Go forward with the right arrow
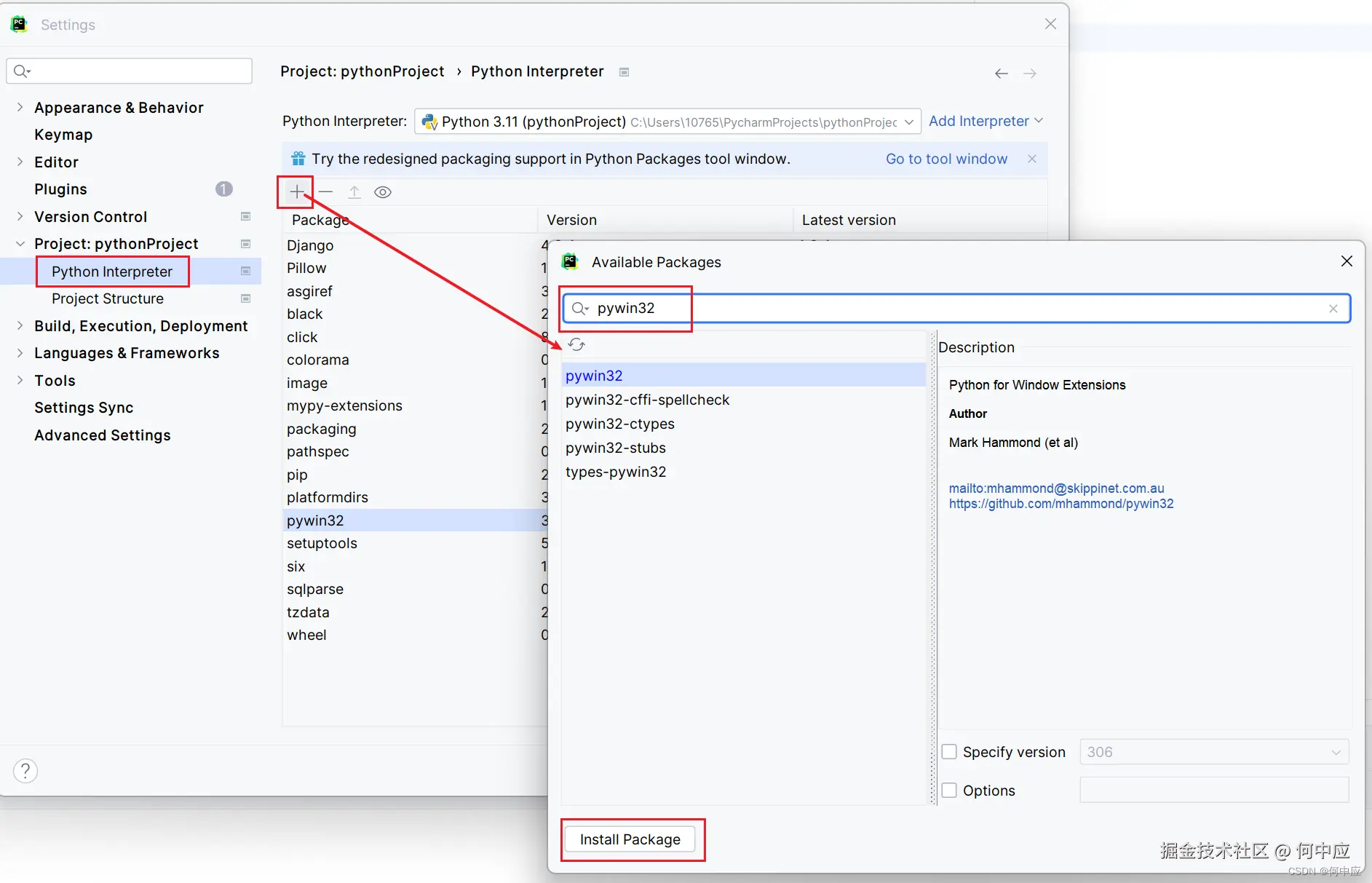 pos(1030,74)
